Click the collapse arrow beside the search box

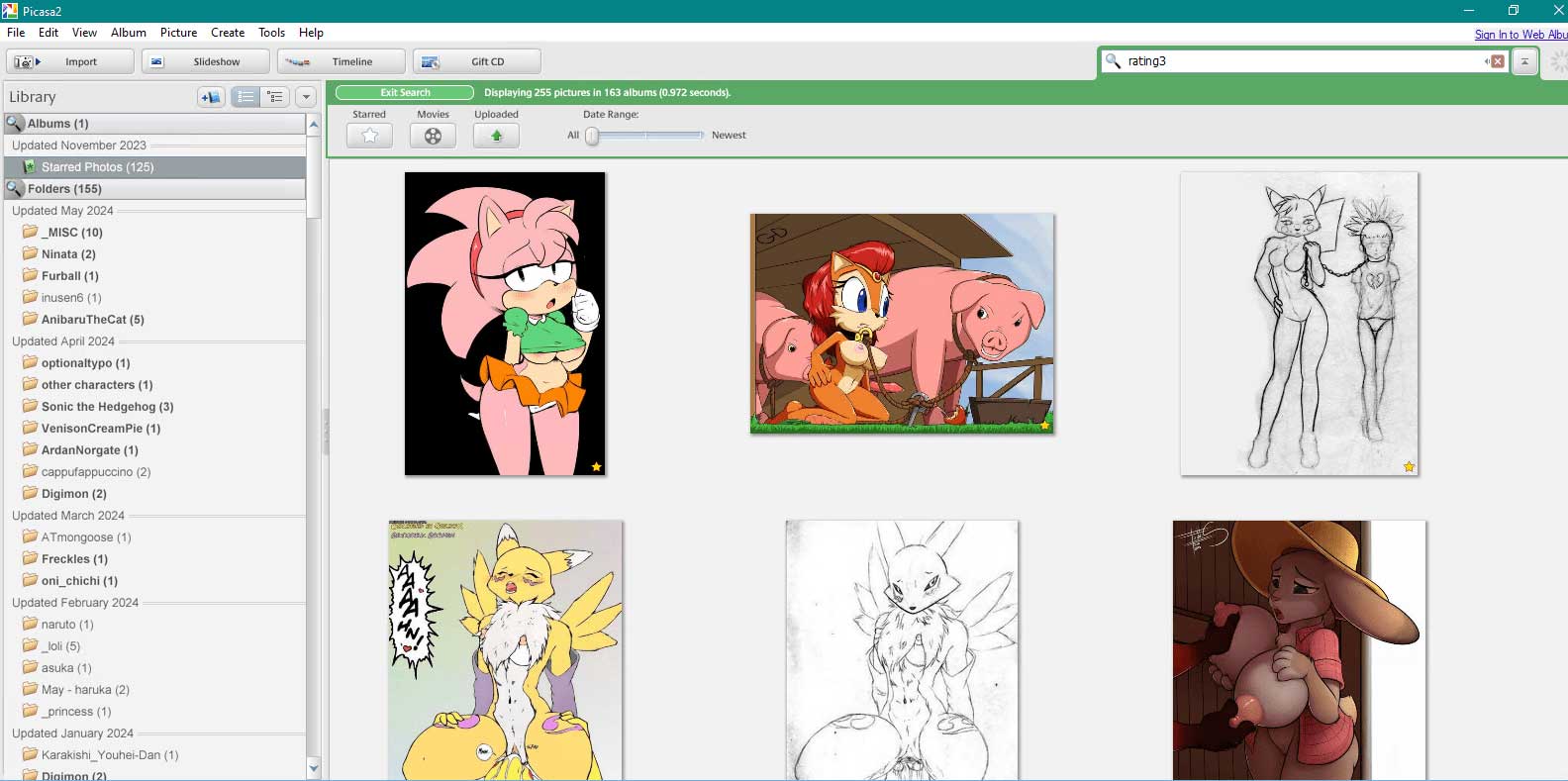pyautogui.click(x=1525, y=61)
